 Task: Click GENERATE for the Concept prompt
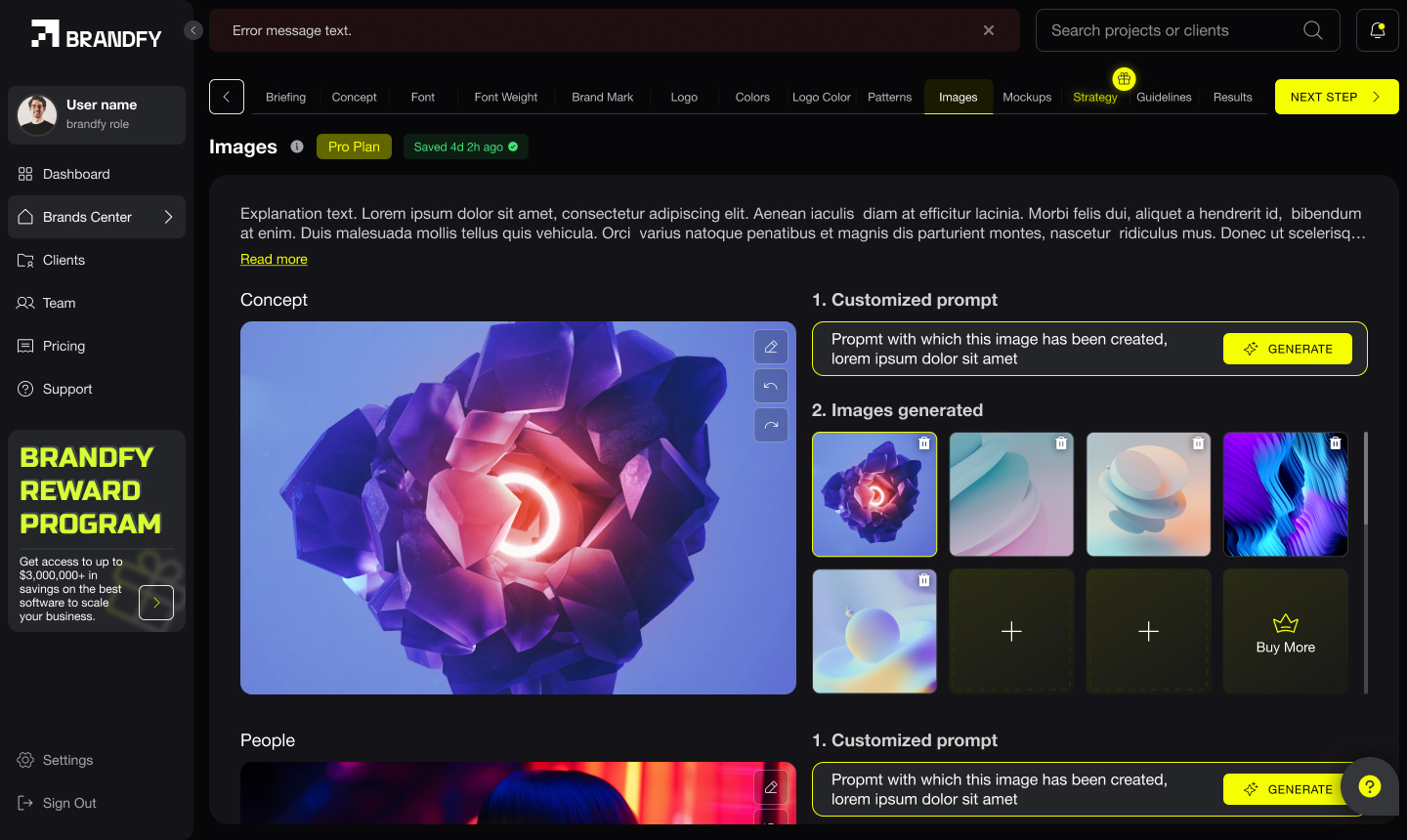pyautogui.click(x=1288, y=349)
